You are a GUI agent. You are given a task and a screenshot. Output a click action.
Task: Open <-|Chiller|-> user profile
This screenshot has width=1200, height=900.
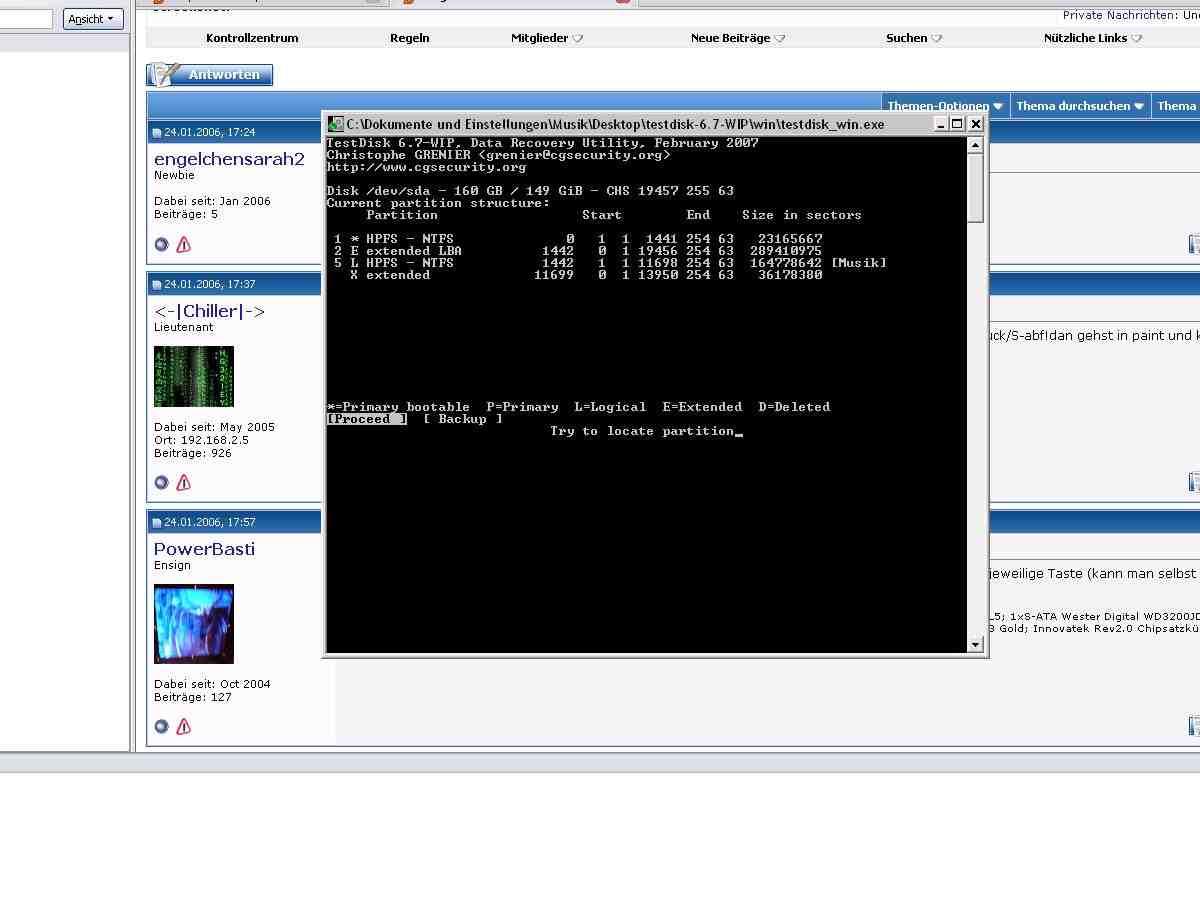pos(209,311)
